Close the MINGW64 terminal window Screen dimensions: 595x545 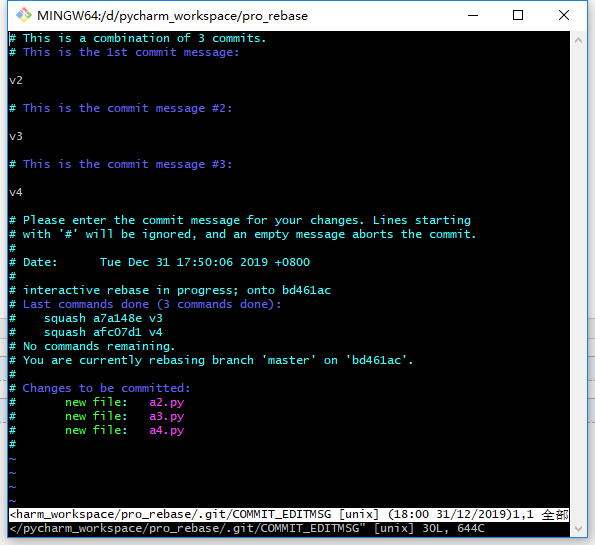point(564,15)
